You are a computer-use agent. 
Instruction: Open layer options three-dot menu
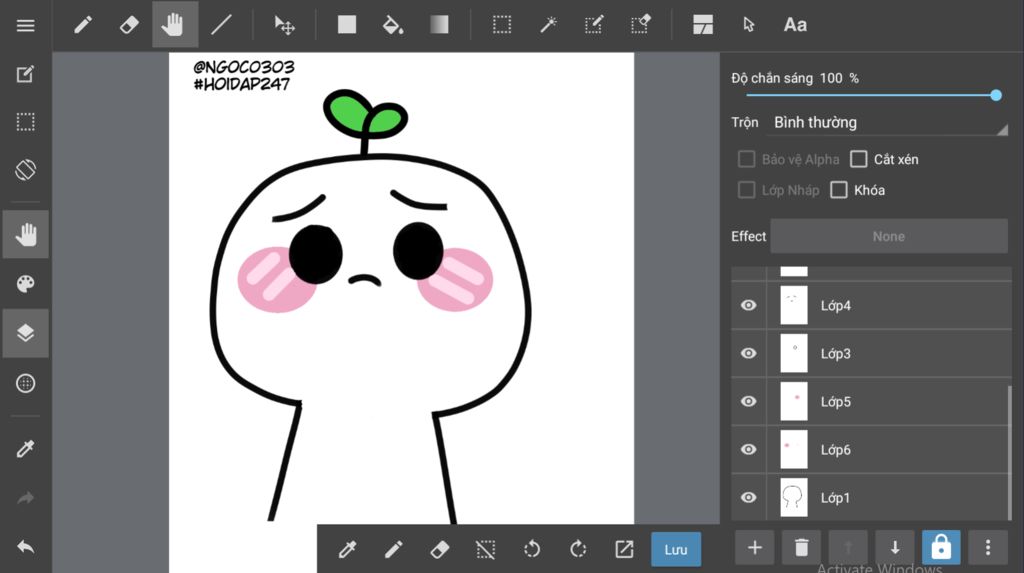987,548
